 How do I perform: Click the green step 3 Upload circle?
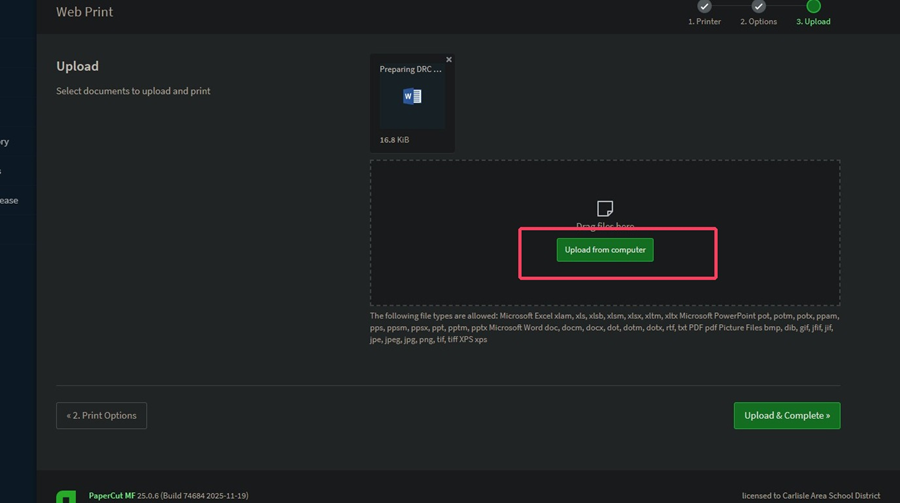[813, 6]
